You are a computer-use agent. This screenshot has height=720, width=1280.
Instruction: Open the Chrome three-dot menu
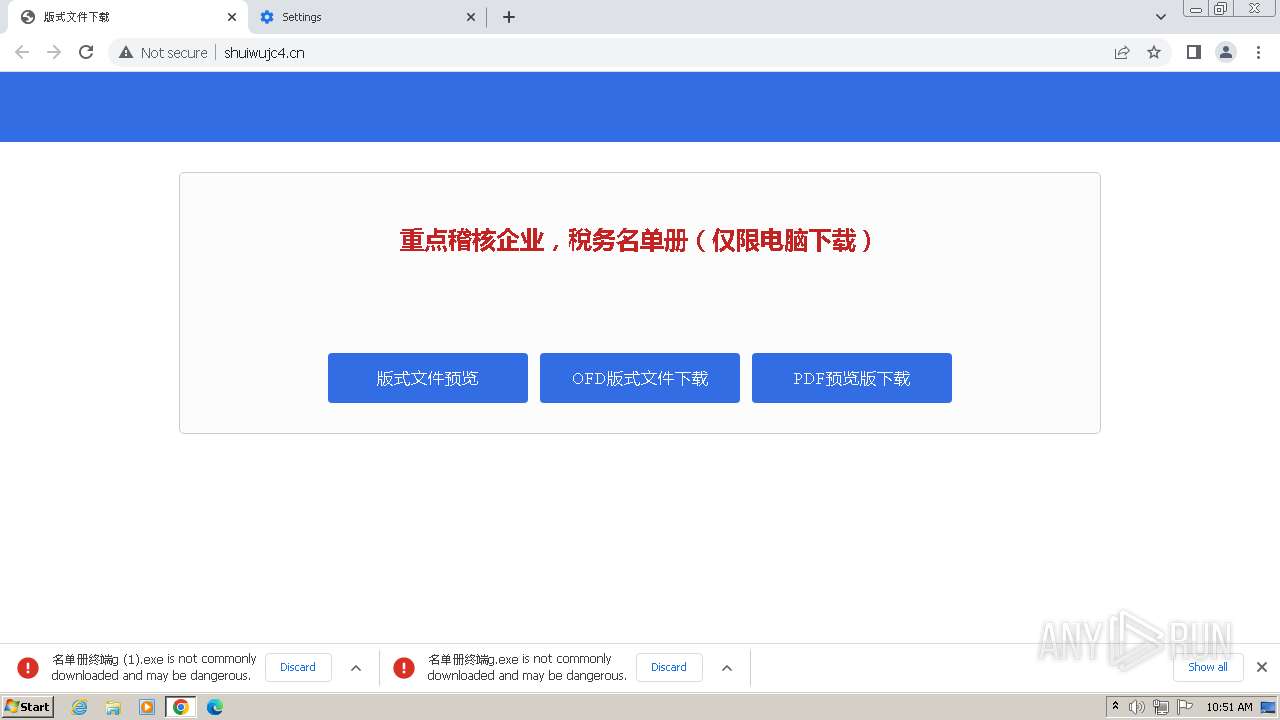point(1259,52)
